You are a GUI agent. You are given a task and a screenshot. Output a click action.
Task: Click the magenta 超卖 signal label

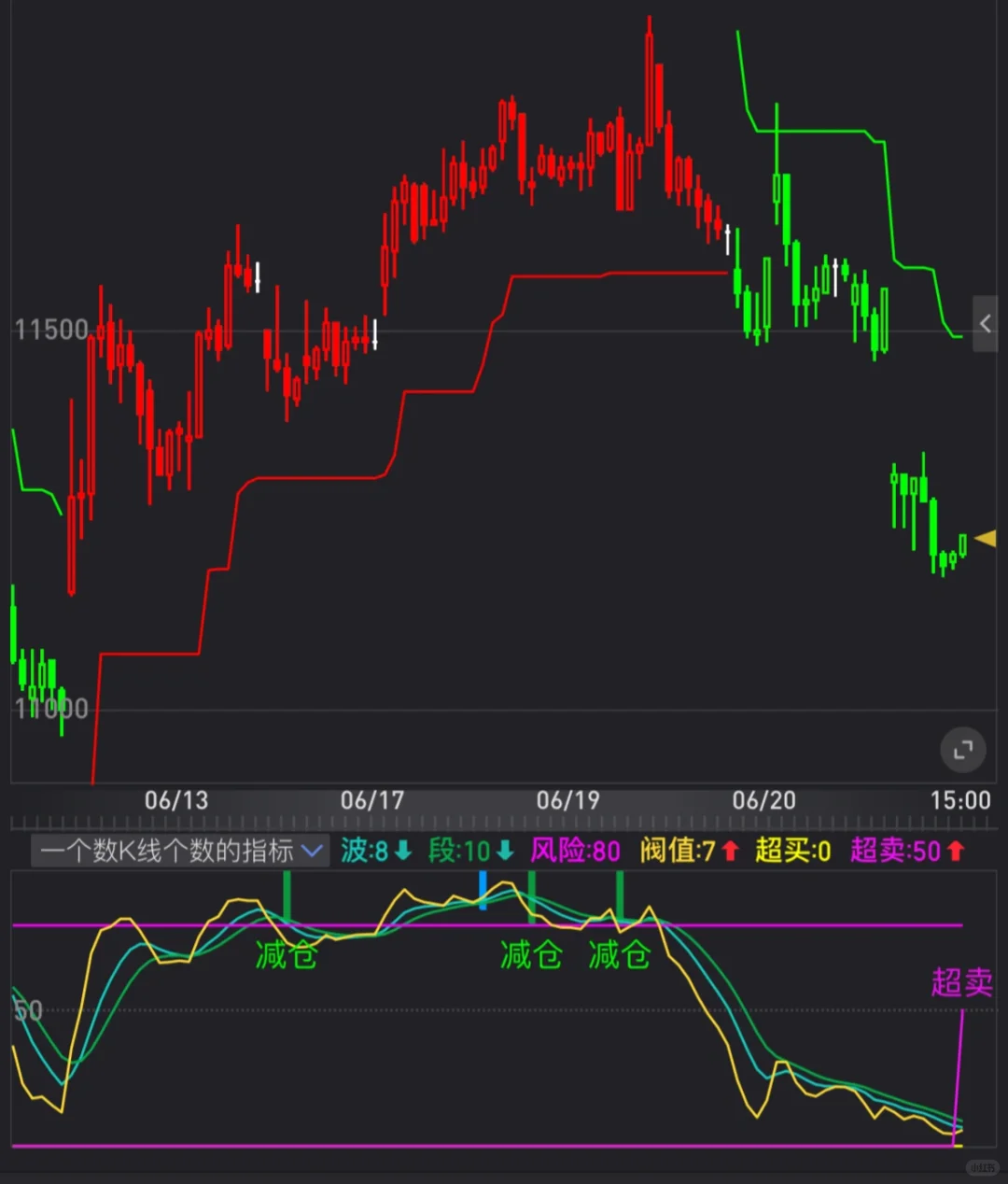tap(961, 982)
